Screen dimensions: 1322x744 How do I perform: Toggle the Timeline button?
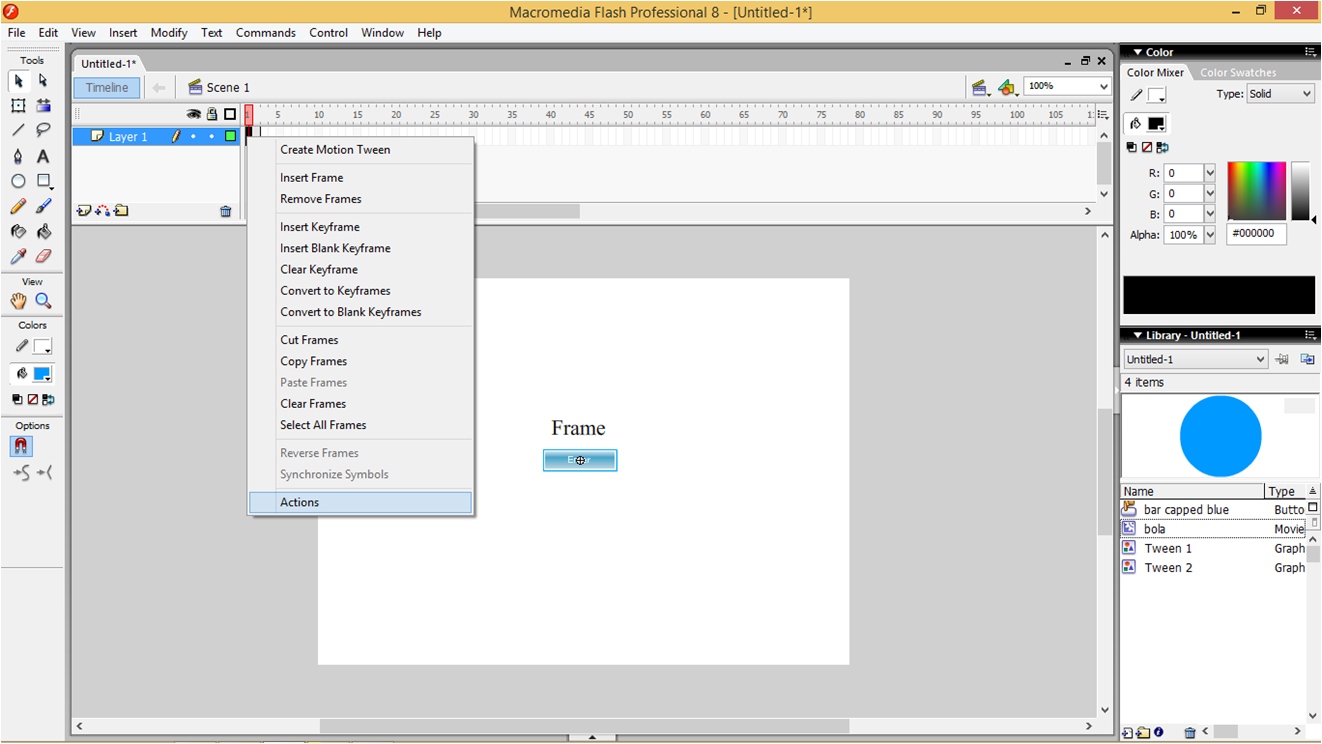107,87
